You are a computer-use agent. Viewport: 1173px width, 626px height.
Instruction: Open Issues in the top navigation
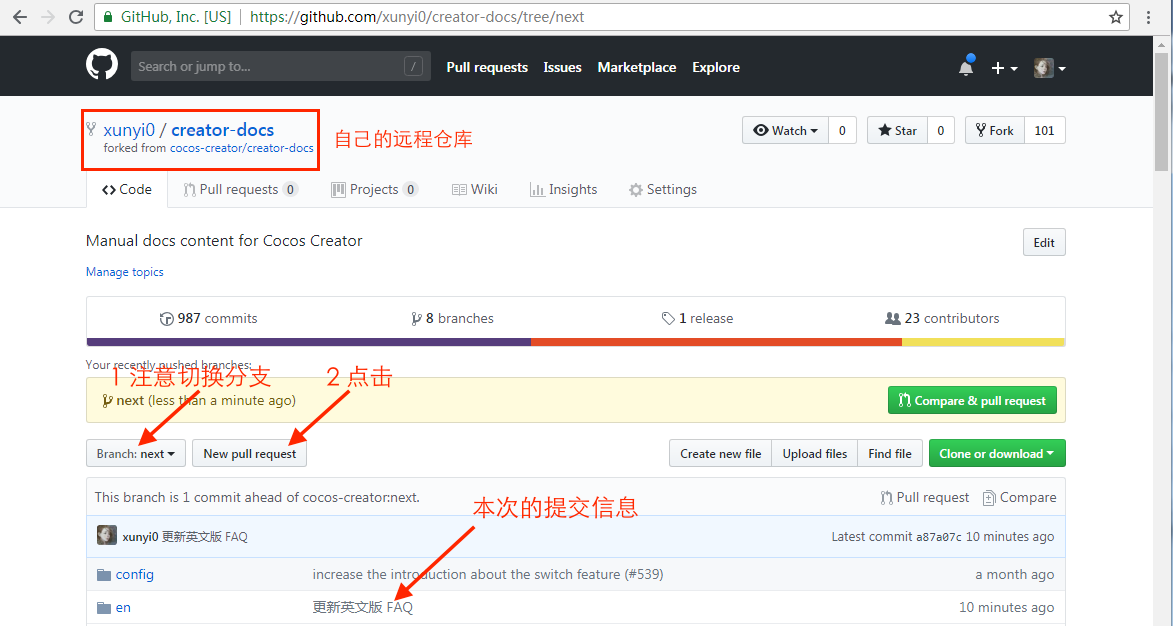pyautogui.click(x=563, y=67)
